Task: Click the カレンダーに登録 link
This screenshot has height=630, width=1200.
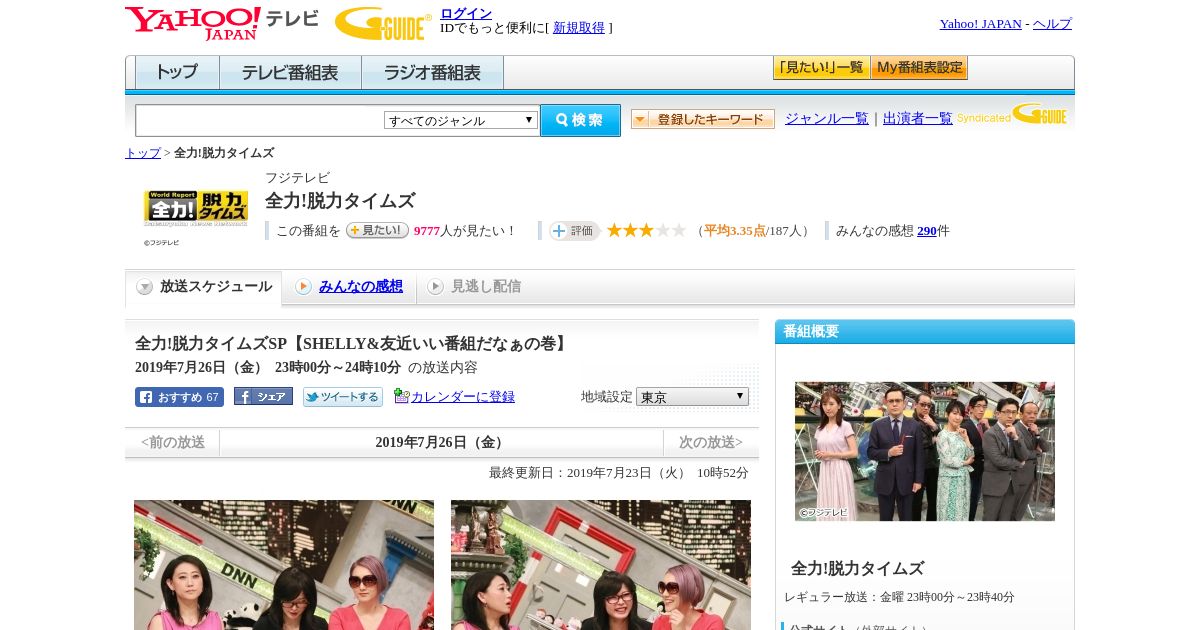Action: tap(463, 397)
